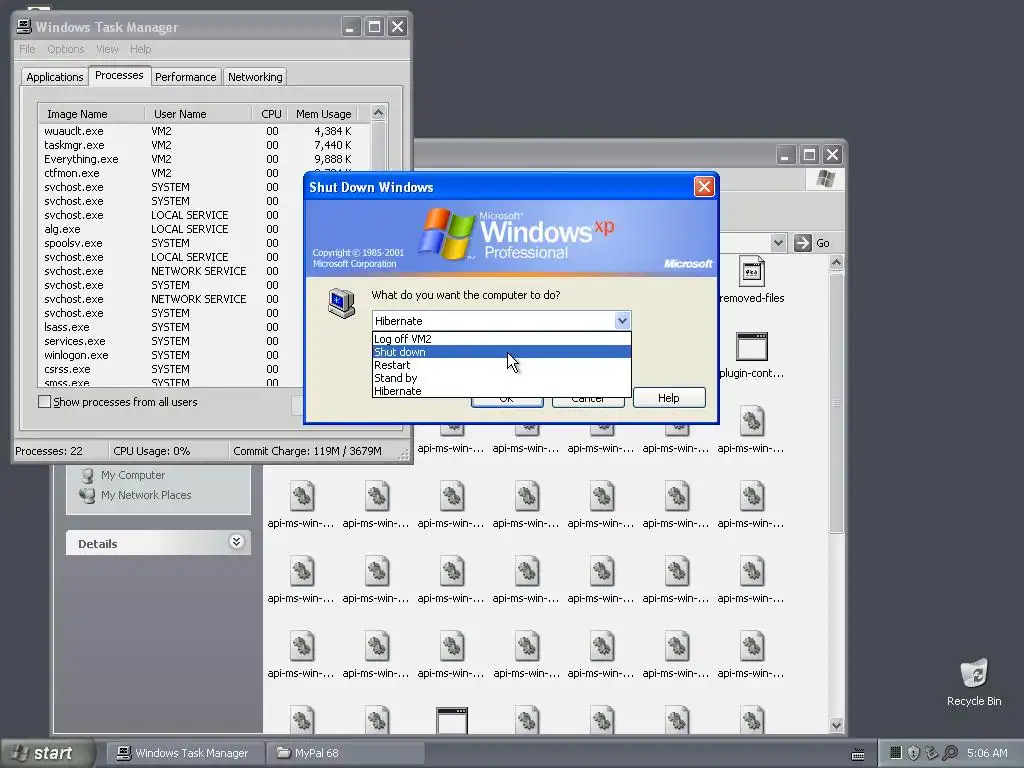
Task: Select the wuauclt.exe process row
Action: coord(204,131)
